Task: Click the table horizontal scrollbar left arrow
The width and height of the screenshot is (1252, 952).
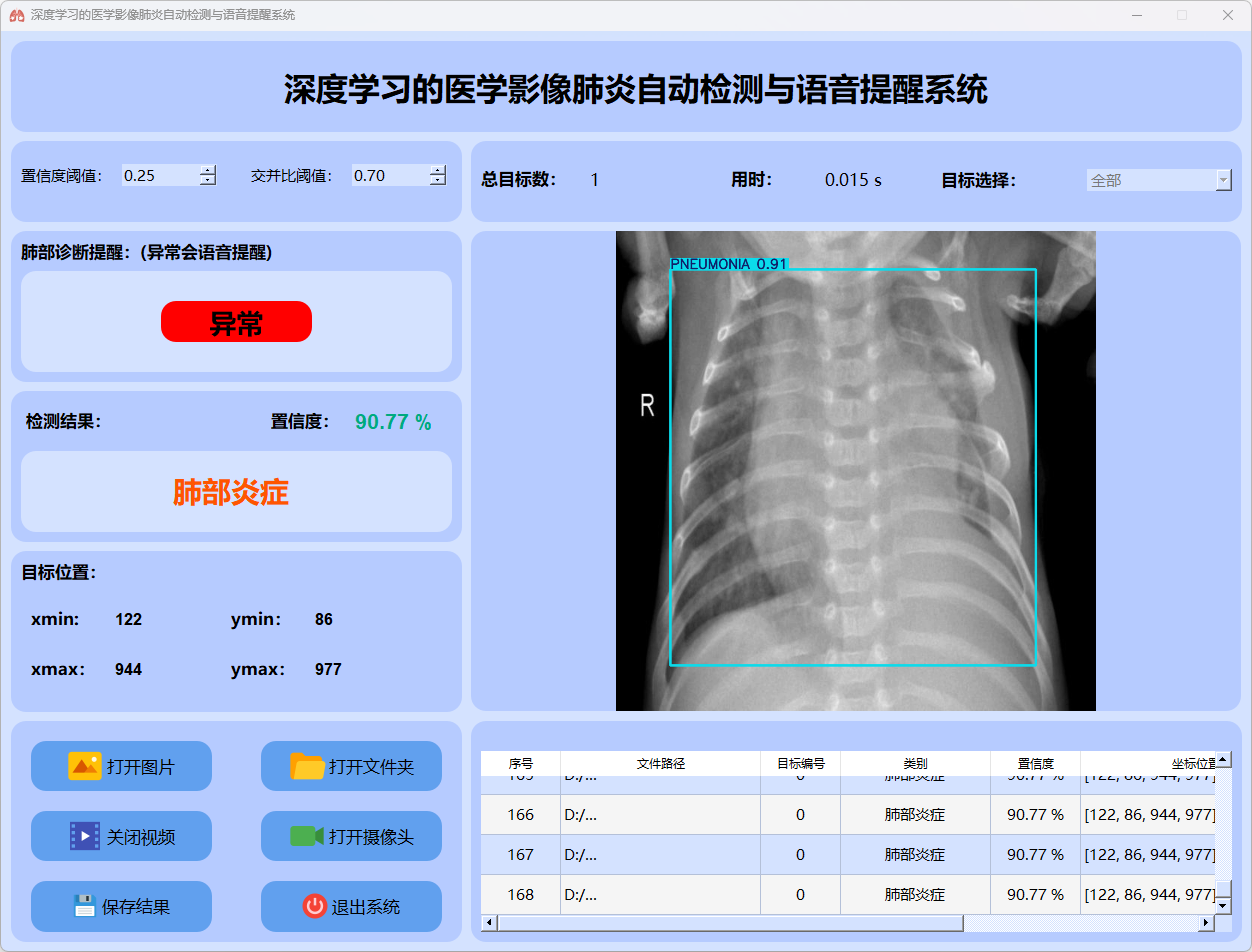Action: click(x=489, y=923)
